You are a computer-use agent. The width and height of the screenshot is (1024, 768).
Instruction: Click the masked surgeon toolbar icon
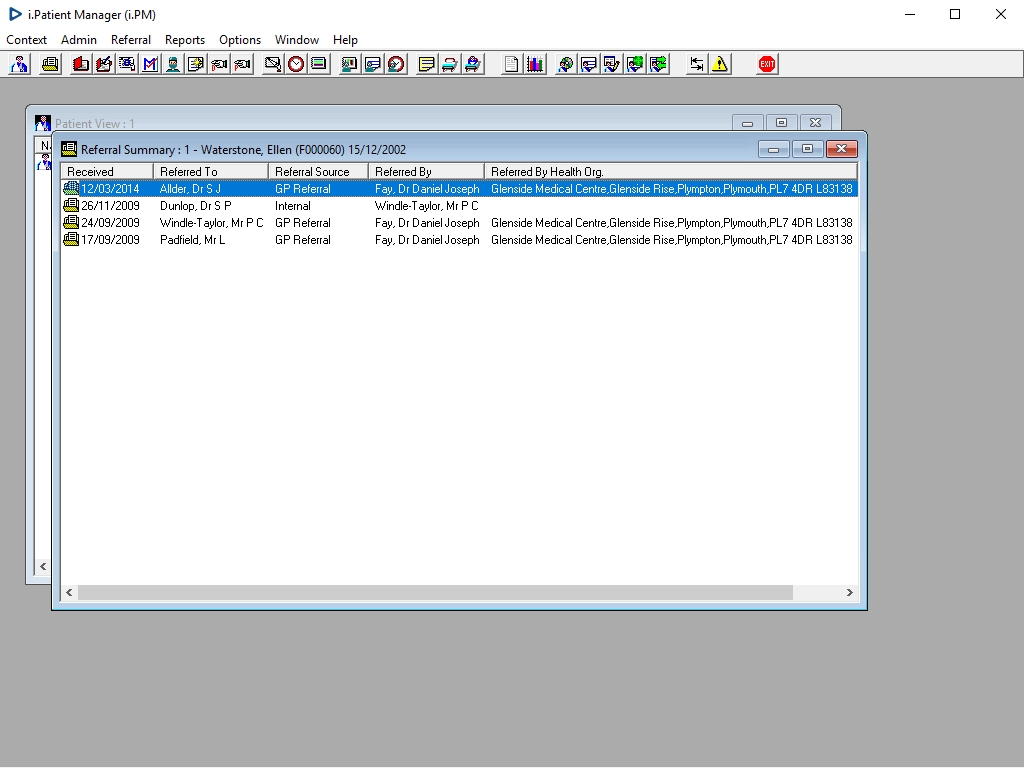[x=172, y=64]
